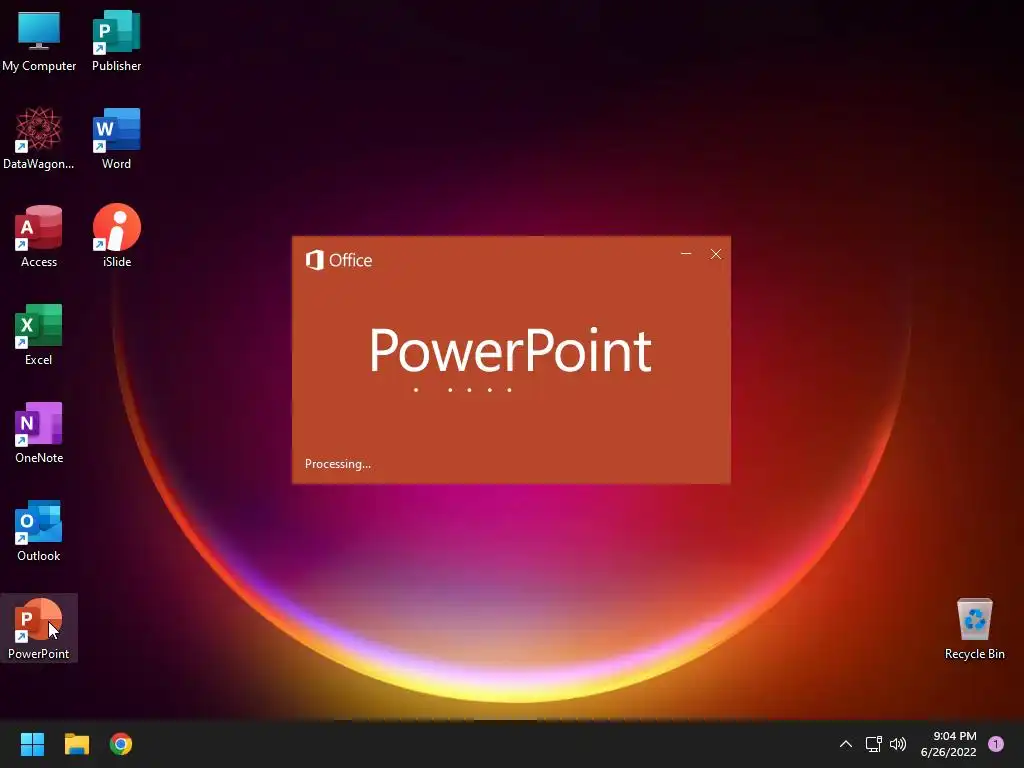
Task: Select the DataWagon desktop shortcut
Action: tap(39, 138)
